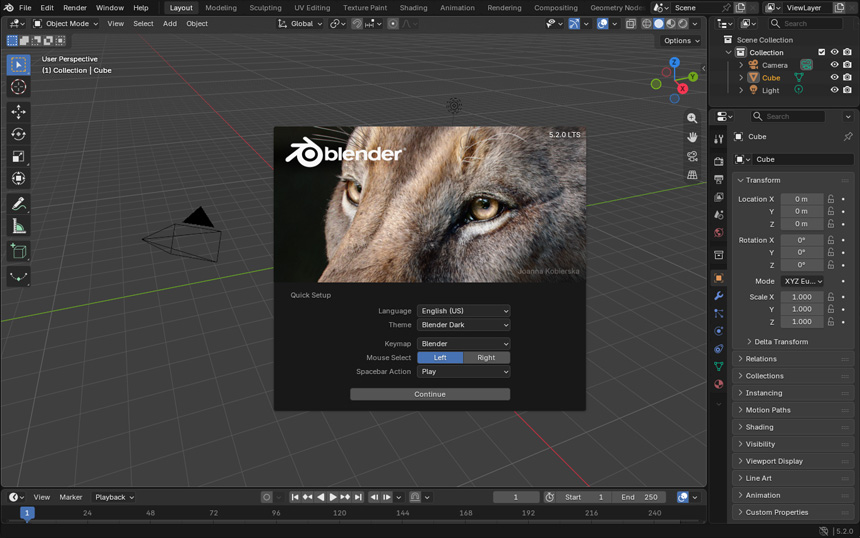Click the X axis on navigation gizmo

pyautogui.click(x=682, y=88)
